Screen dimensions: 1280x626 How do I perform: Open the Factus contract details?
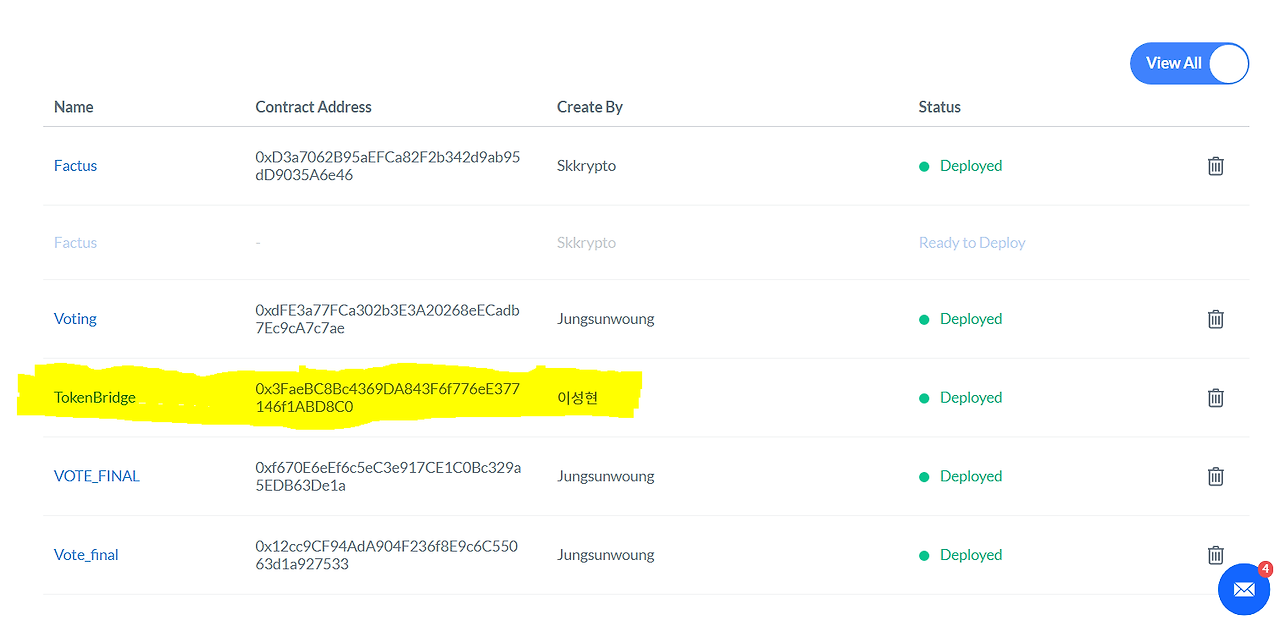click(x=75, y=166)
